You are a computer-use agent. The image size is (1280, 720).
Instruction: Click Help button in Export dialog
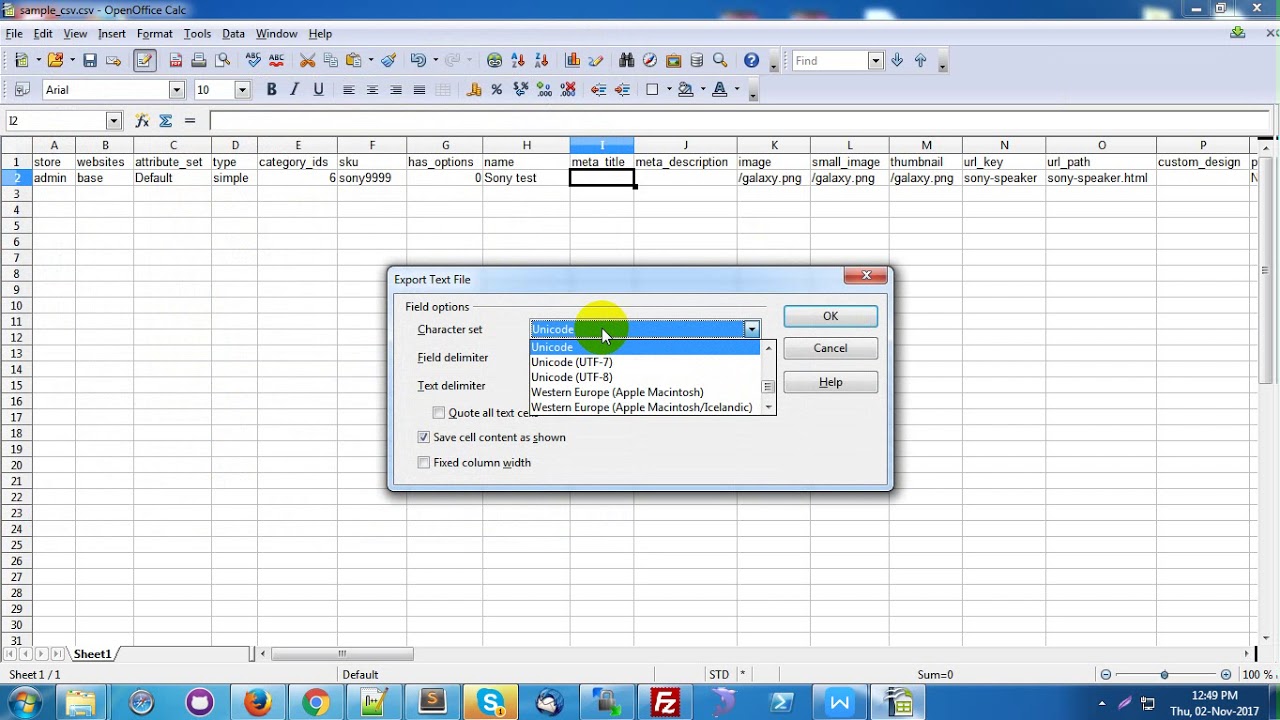click(830, 382)
